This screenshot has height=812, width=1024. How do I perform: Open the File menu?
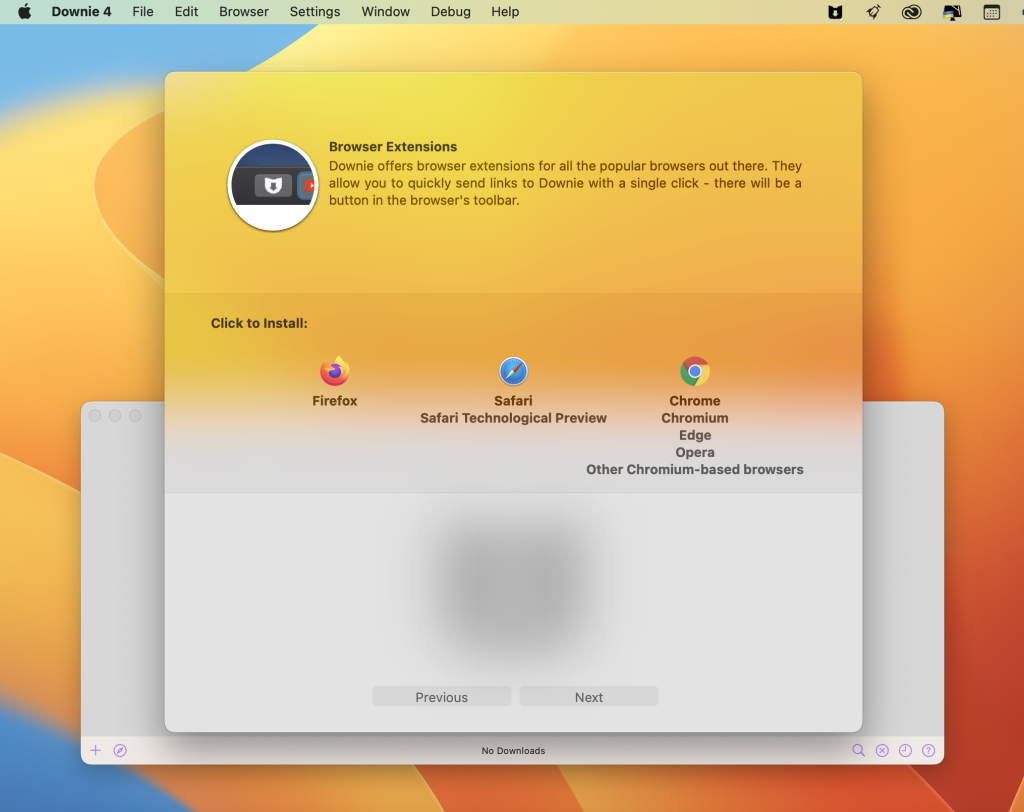pos(142,12)
